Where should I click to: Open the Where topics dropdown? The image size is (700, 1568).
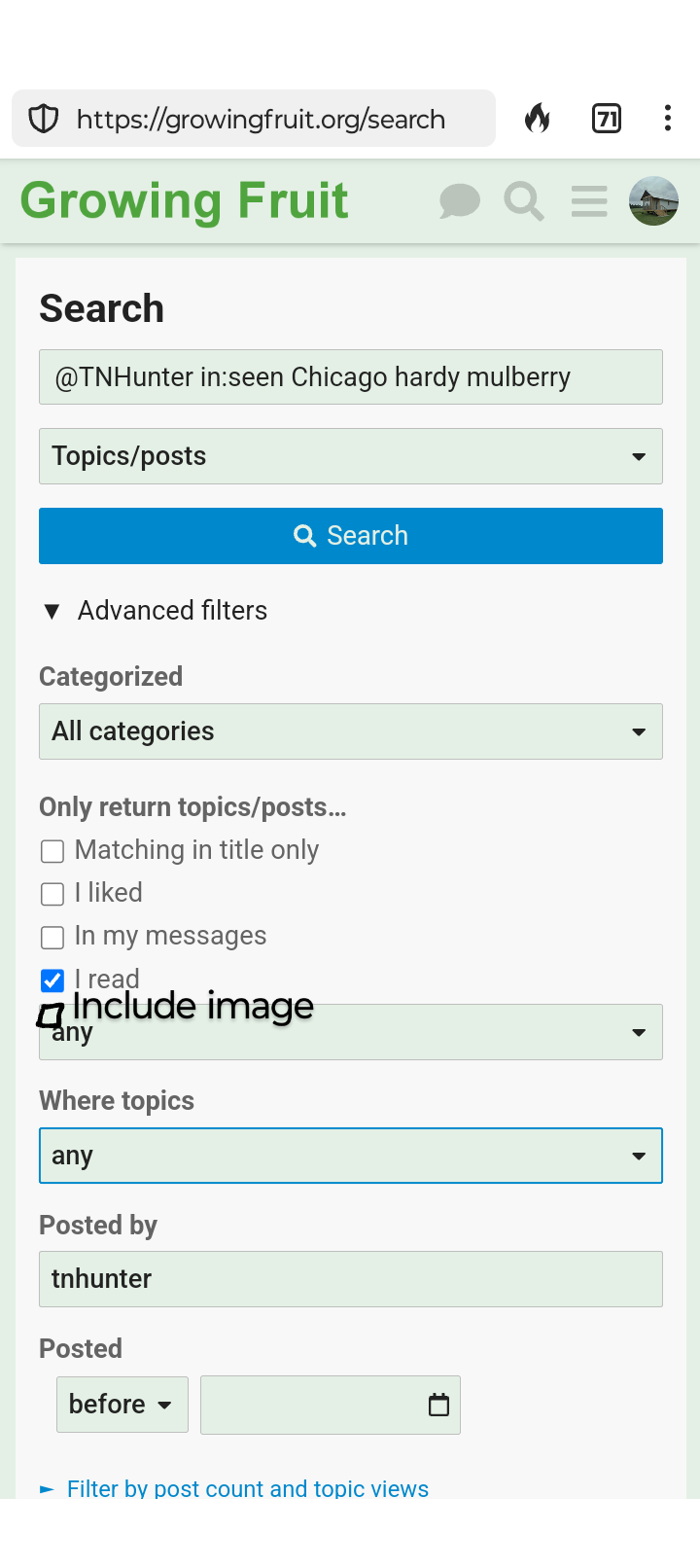coord(351,1156)
